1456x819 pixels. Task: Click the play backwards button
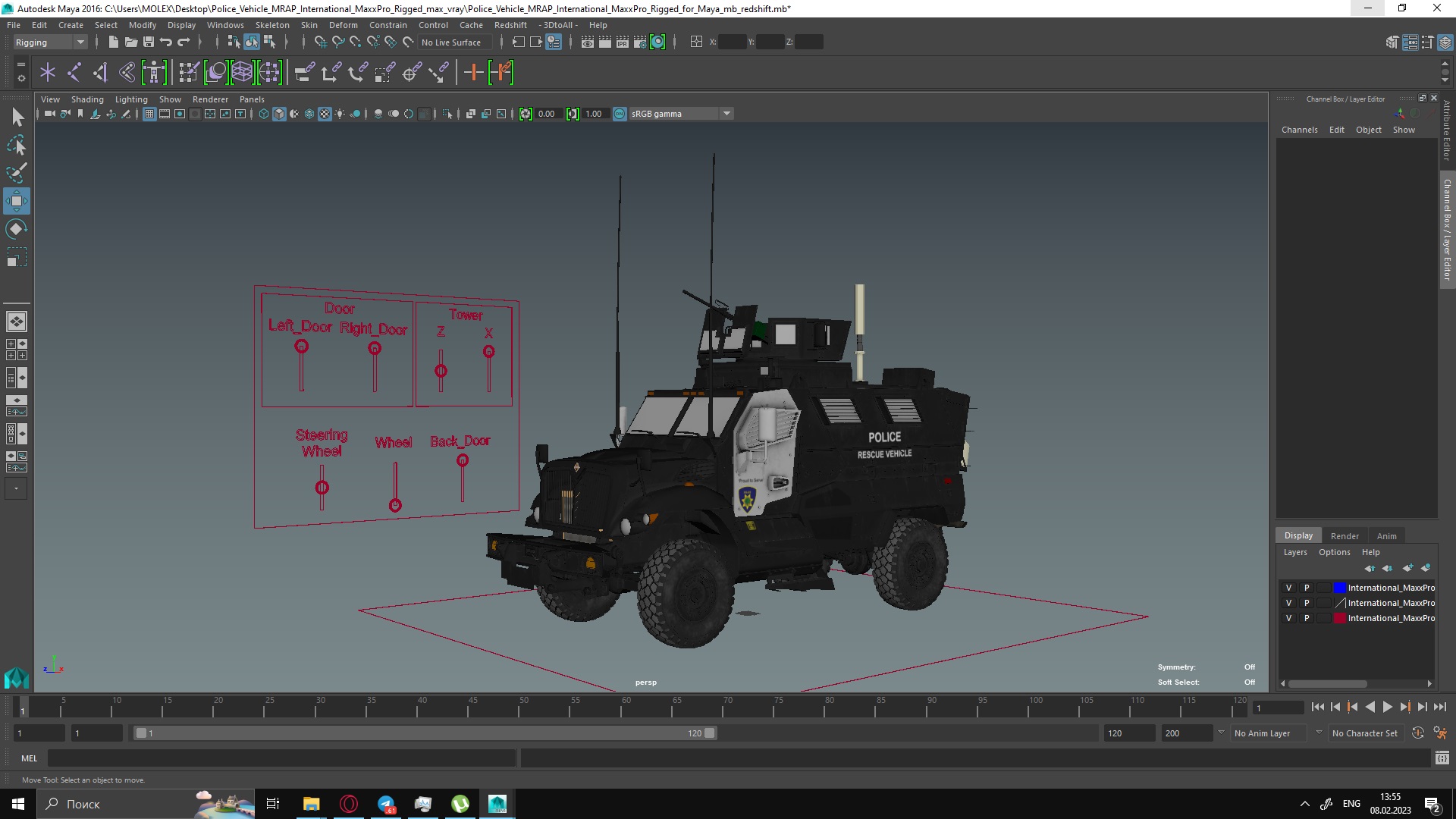coord(1370,707)
